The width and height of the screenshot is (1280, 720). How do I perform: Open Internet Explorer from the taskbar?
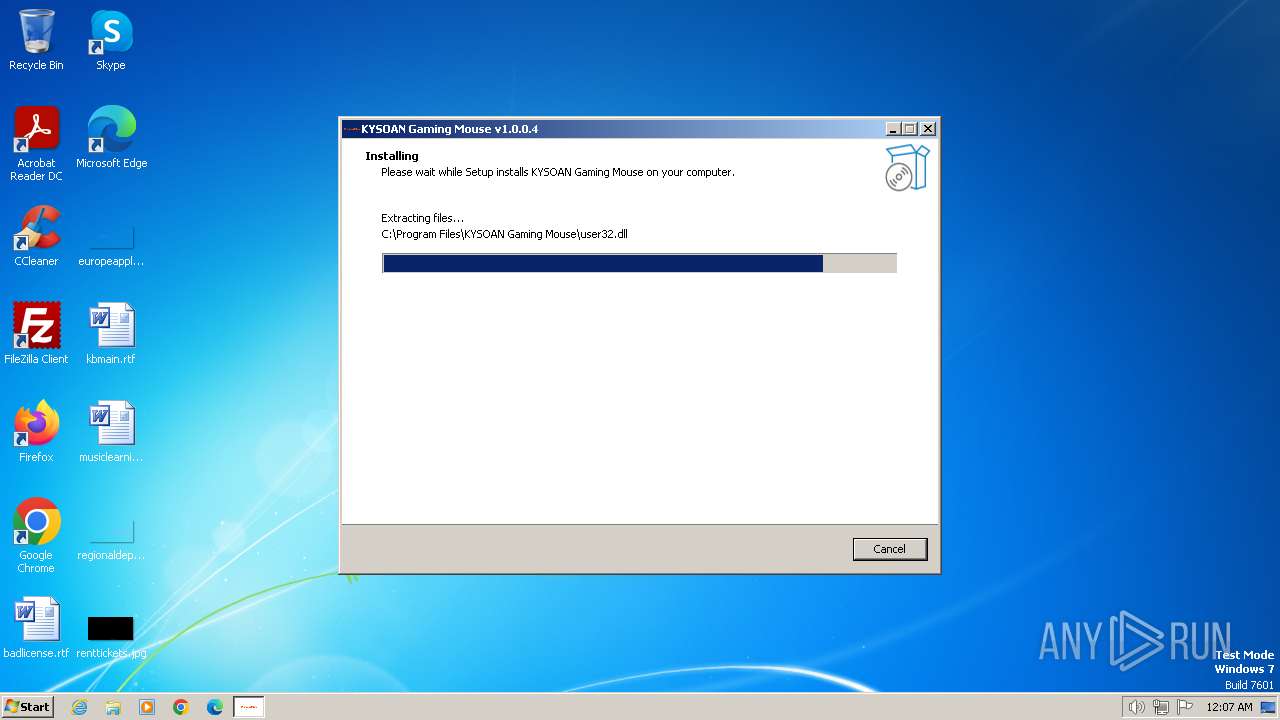(x=79, y=707)
